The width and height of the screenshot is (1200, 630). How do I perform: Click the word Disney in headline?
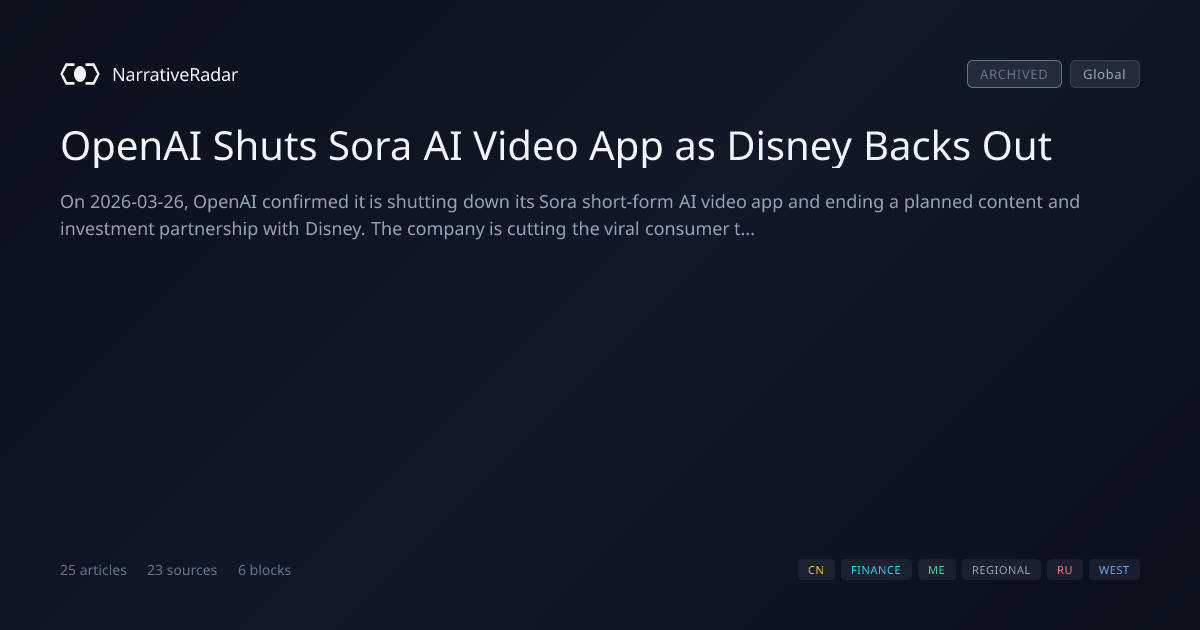[789, 146]
